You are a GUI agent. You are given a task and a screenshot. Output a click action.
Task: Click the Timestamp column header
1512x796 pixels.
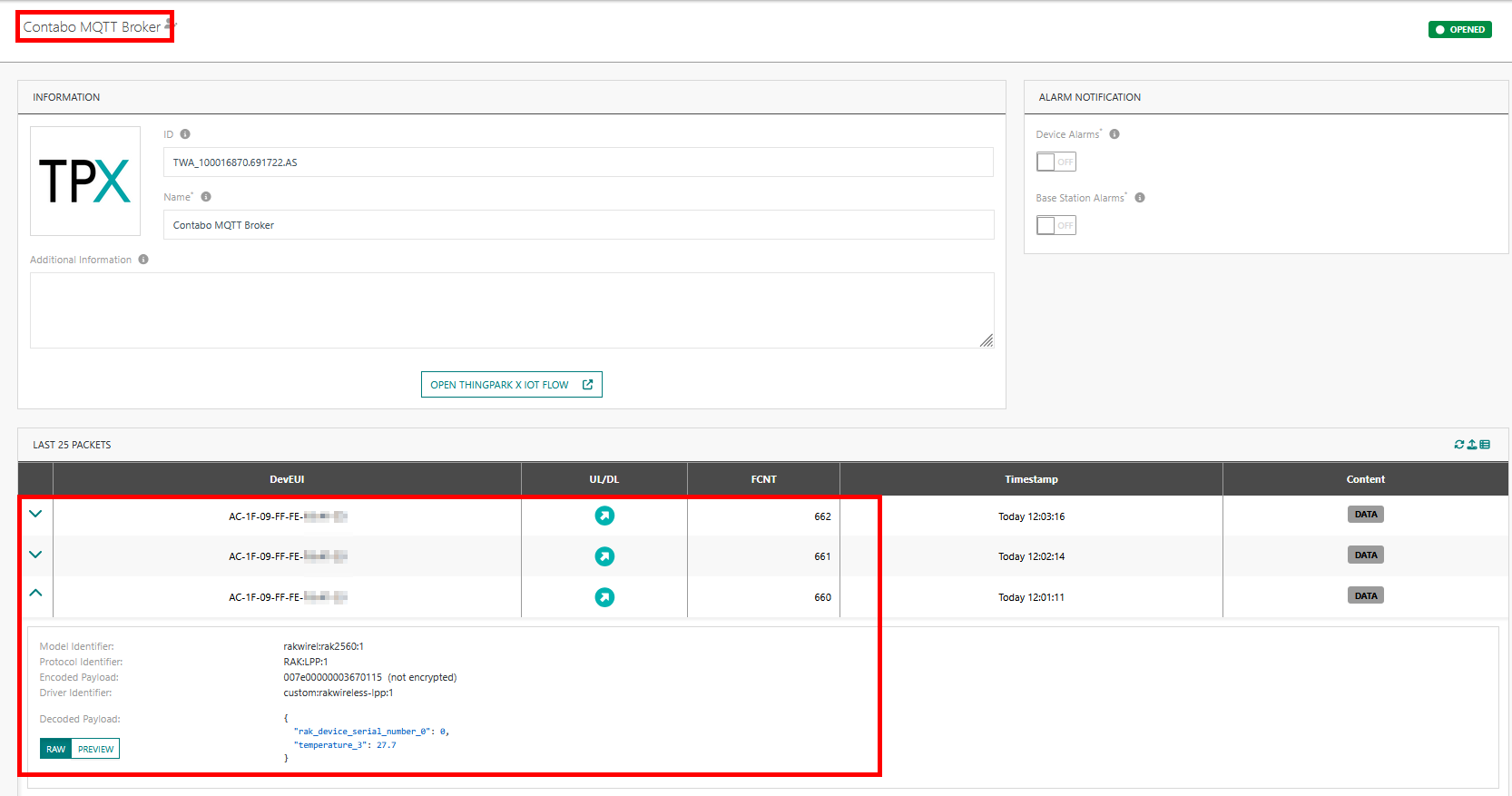pyautogui.click(x=1031, y=479)
